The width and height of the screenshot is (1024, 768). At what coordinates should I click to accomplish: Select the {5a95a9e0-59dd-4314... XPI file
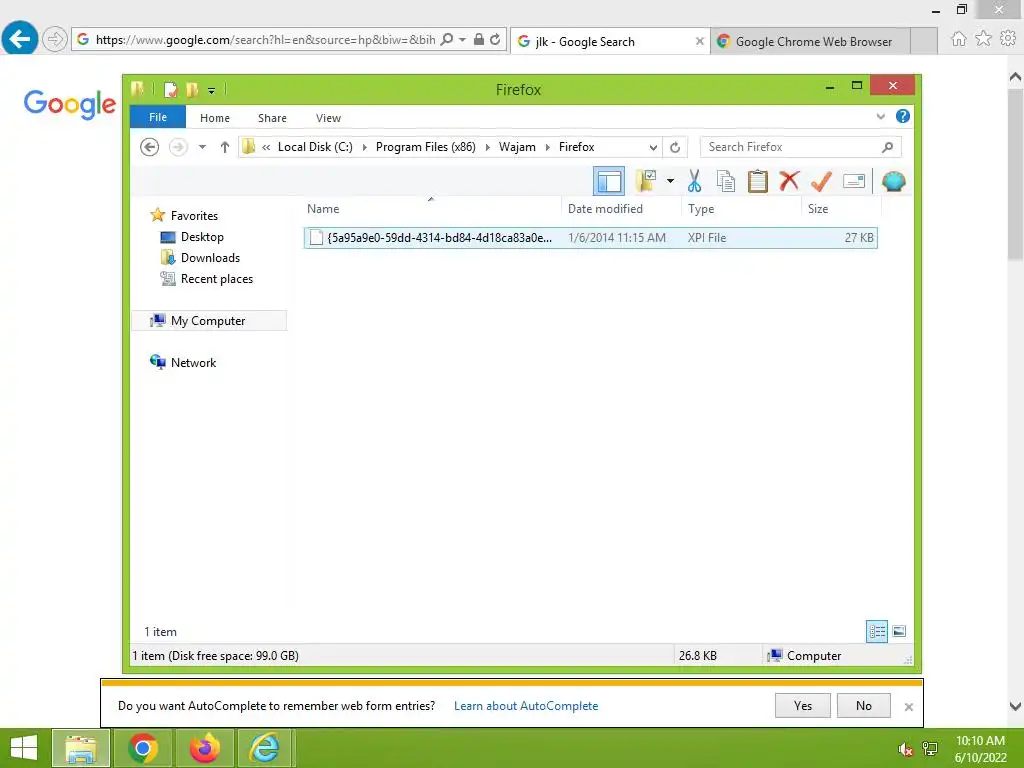pyautogui.click(x=590, y=238)
